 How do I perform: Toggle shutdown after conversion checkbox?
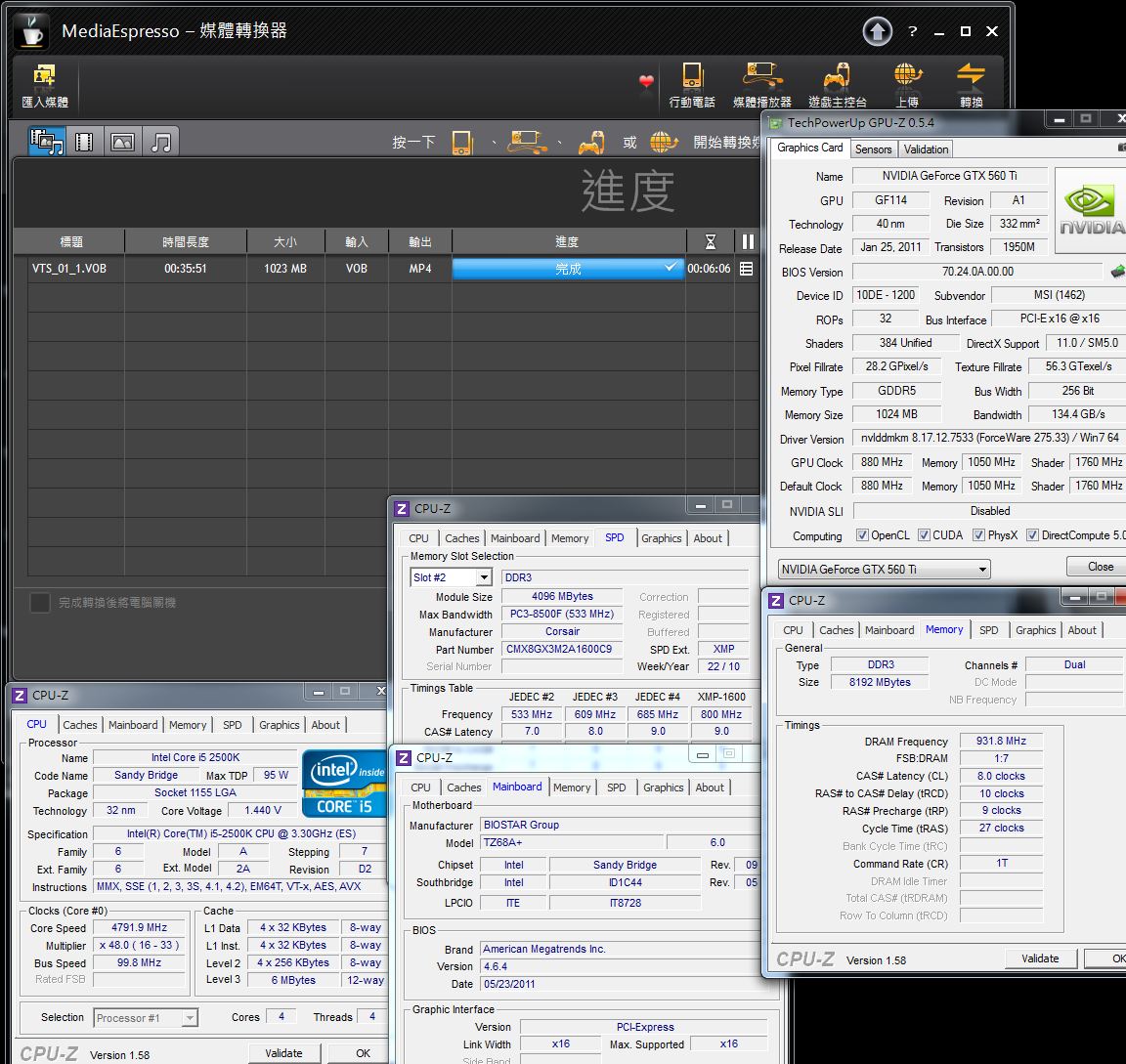[x=39, y=603]
